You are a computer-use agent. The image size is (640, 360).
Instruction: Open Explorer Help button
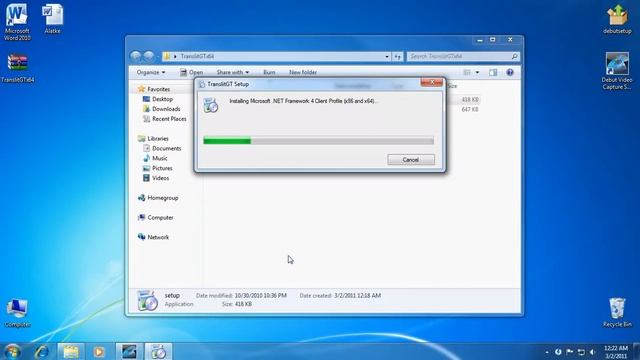(x=510, y=72)
